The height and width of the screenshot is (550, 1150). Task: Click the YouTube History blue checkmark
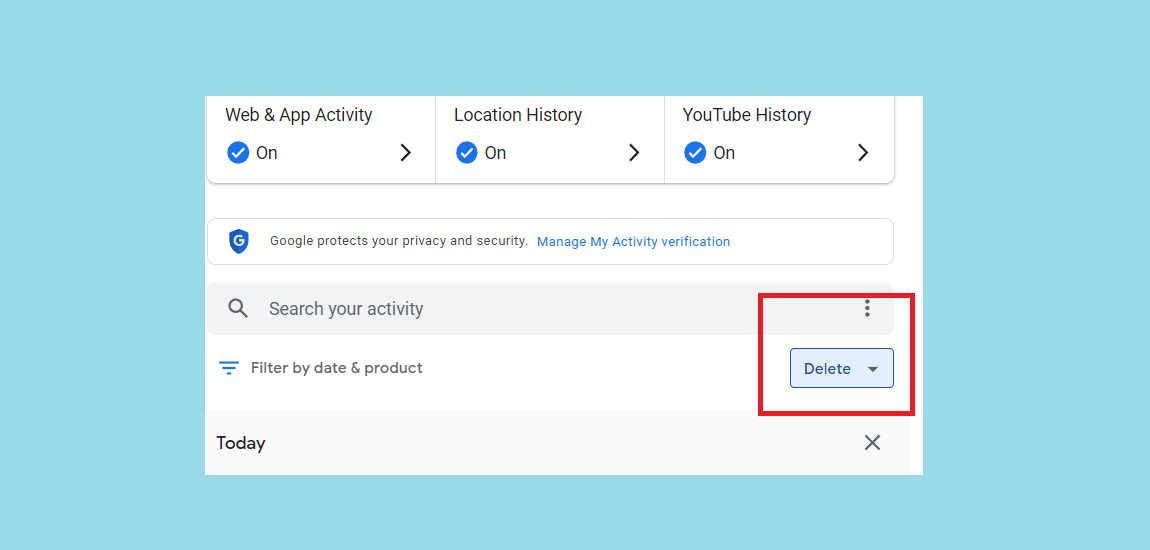point(695,153)
